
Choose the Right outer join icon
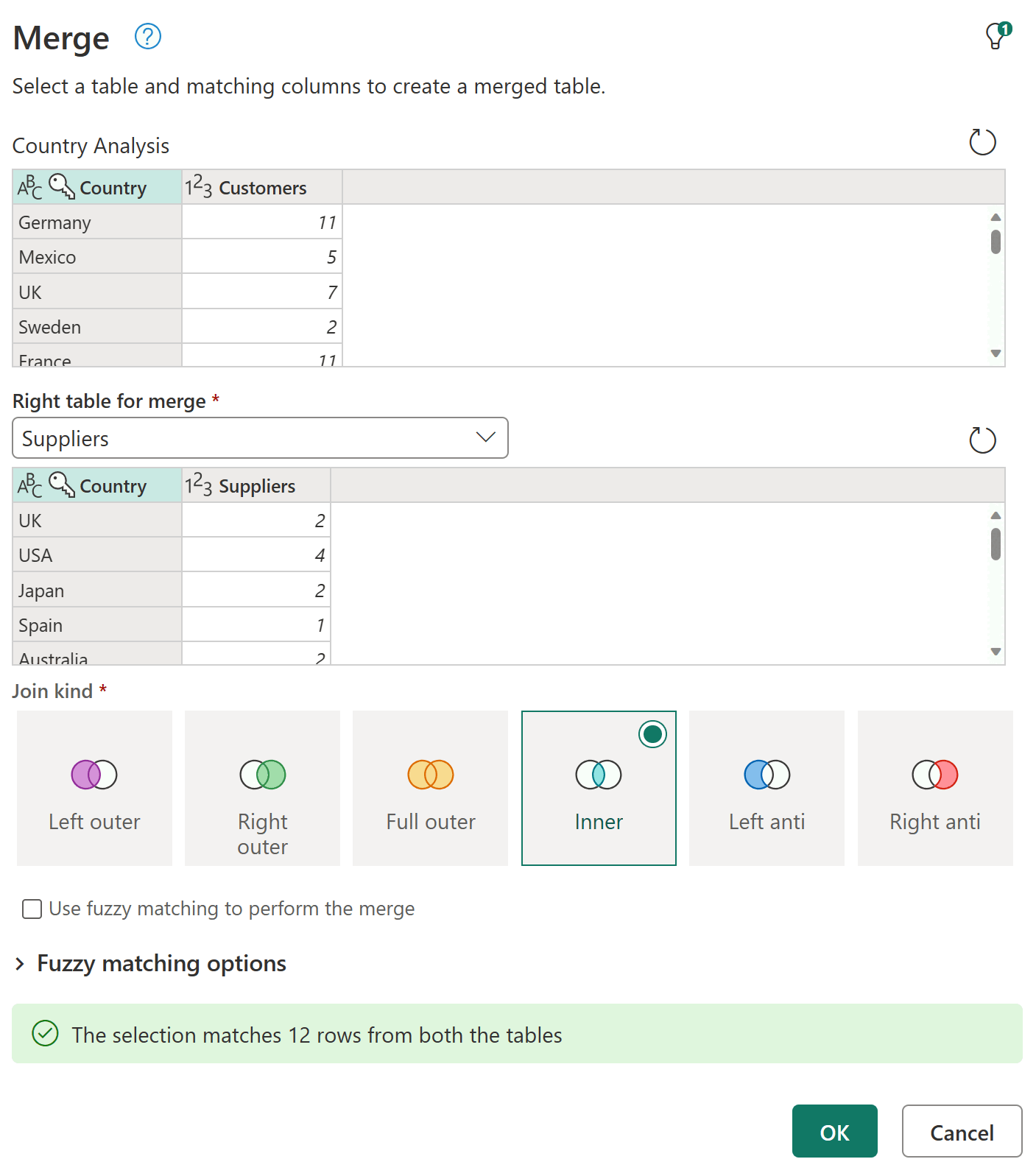pos(263,775)
